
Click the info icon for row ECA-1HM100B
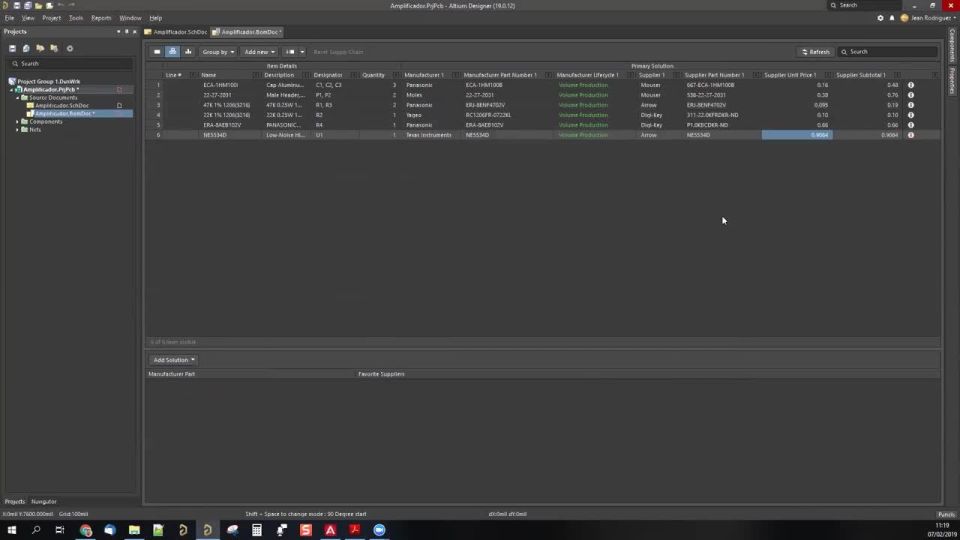pyautogui.click(x=911, y=85)
